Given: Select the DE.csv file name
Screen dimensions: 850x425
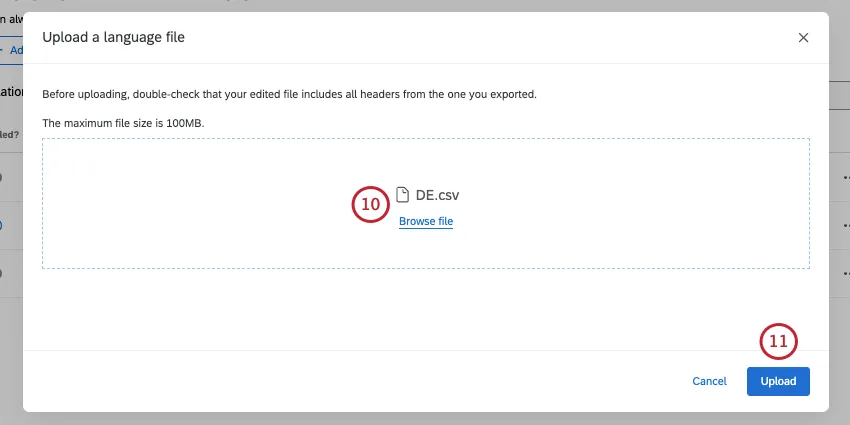Looking at the screenshot, I should [x=437, y=195].
